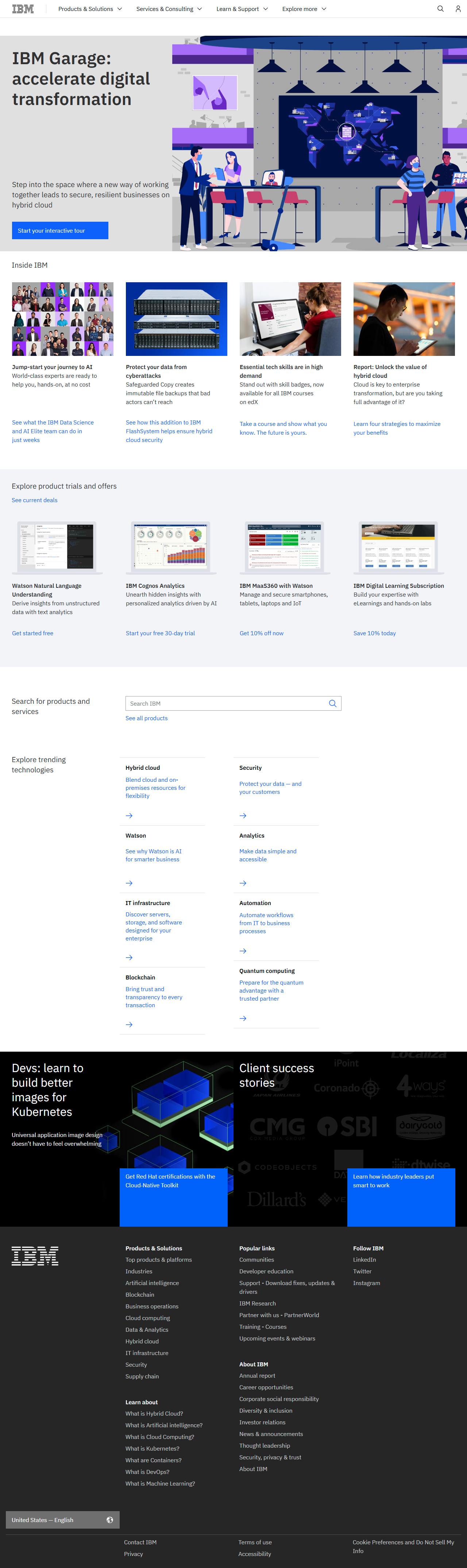Open Terms of use footer link
The width and height of the screenshot is (467, 1568).
255,1542
